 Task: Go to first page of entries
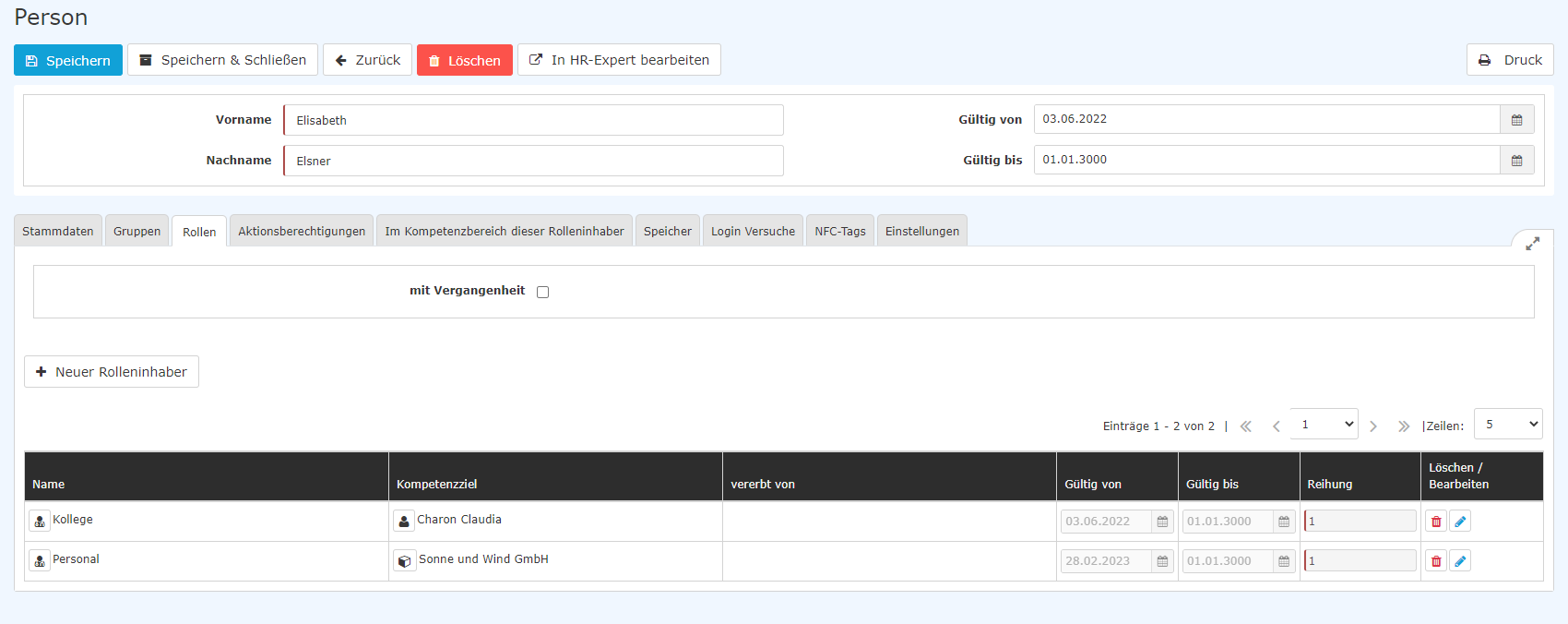pos(1246,426)
